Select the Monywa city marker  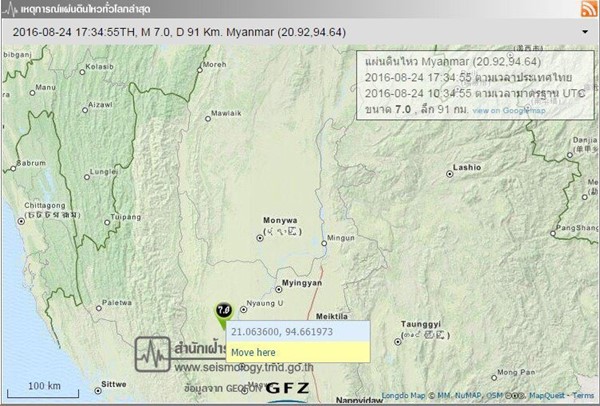(x=260, y=238)
